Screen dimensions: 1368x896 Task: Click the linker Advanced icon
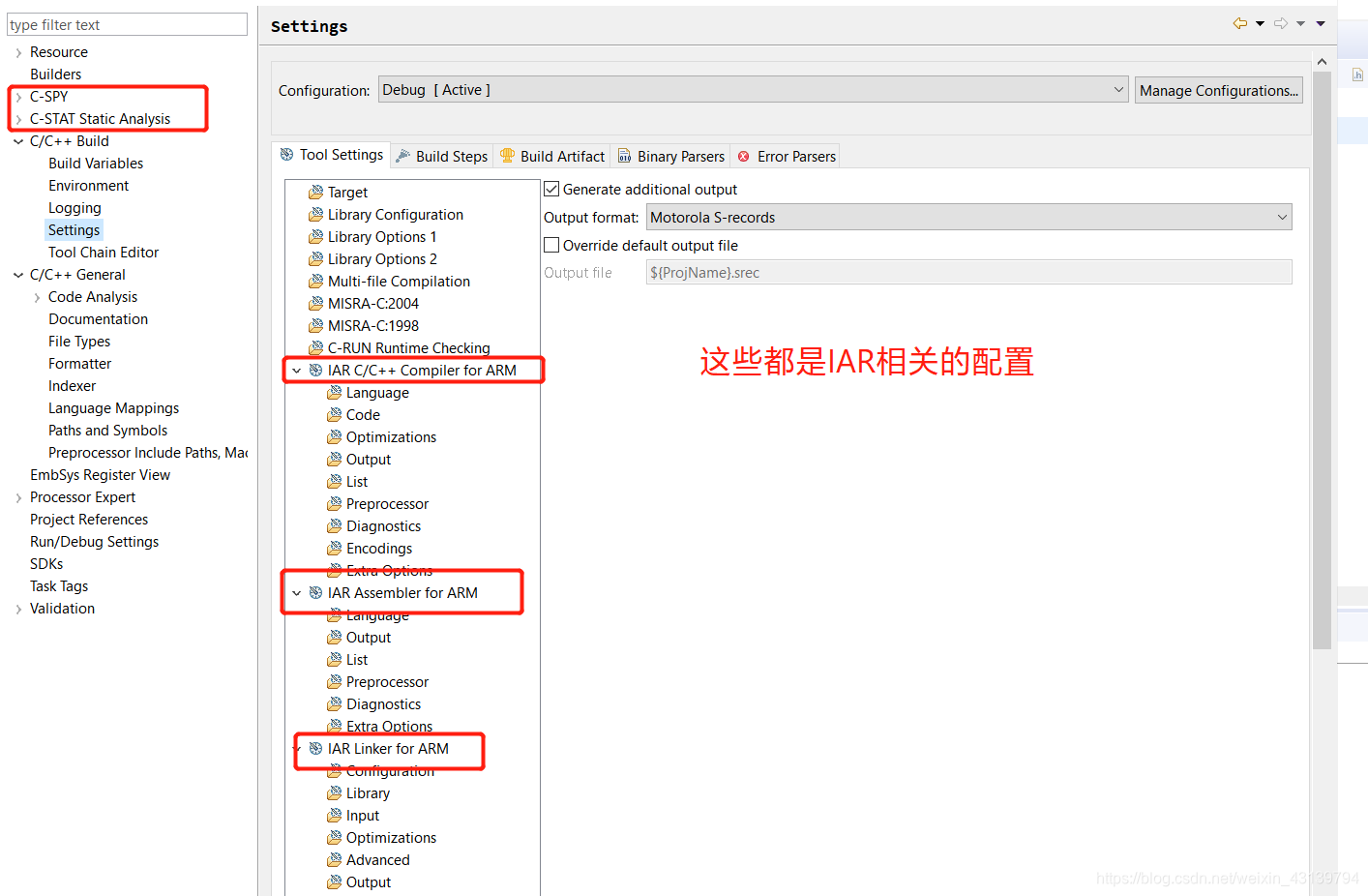(x=334, y=860)
